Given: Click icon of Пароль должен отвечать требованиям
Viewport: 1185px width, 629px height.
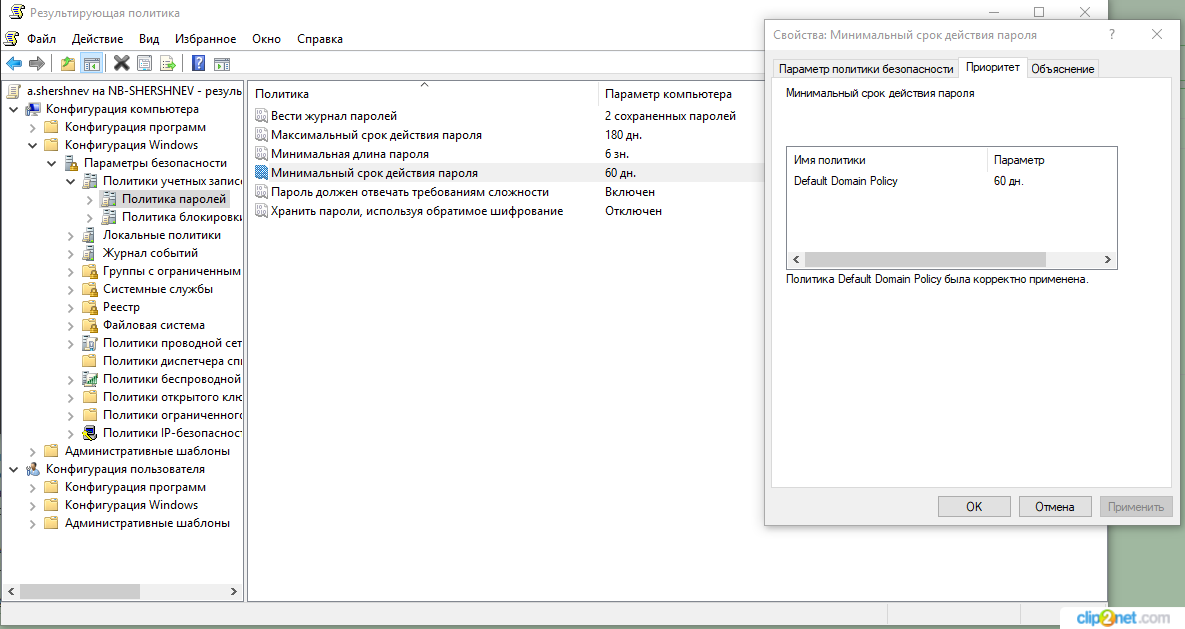Looking at the screenshot, I should [x=261, y=192].
